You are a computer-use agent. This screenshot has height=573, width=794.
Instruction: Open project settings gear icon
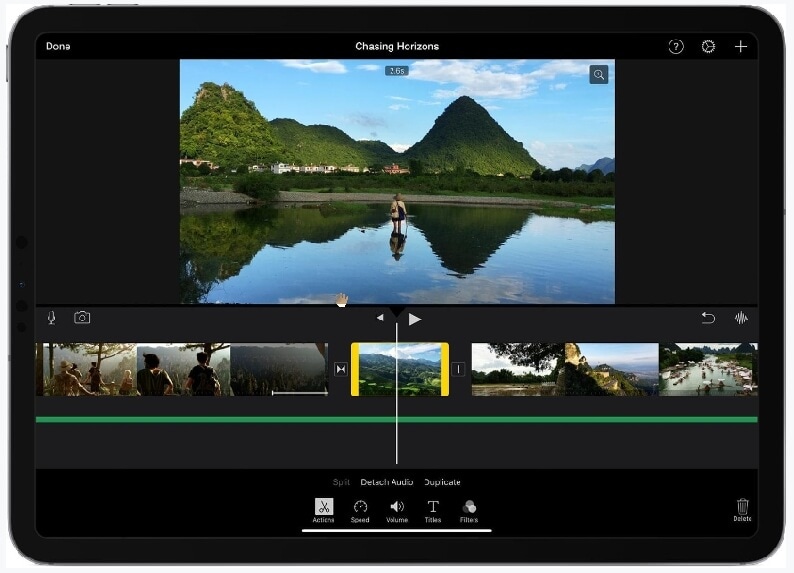pyautogui.click(x=708, y=47)
